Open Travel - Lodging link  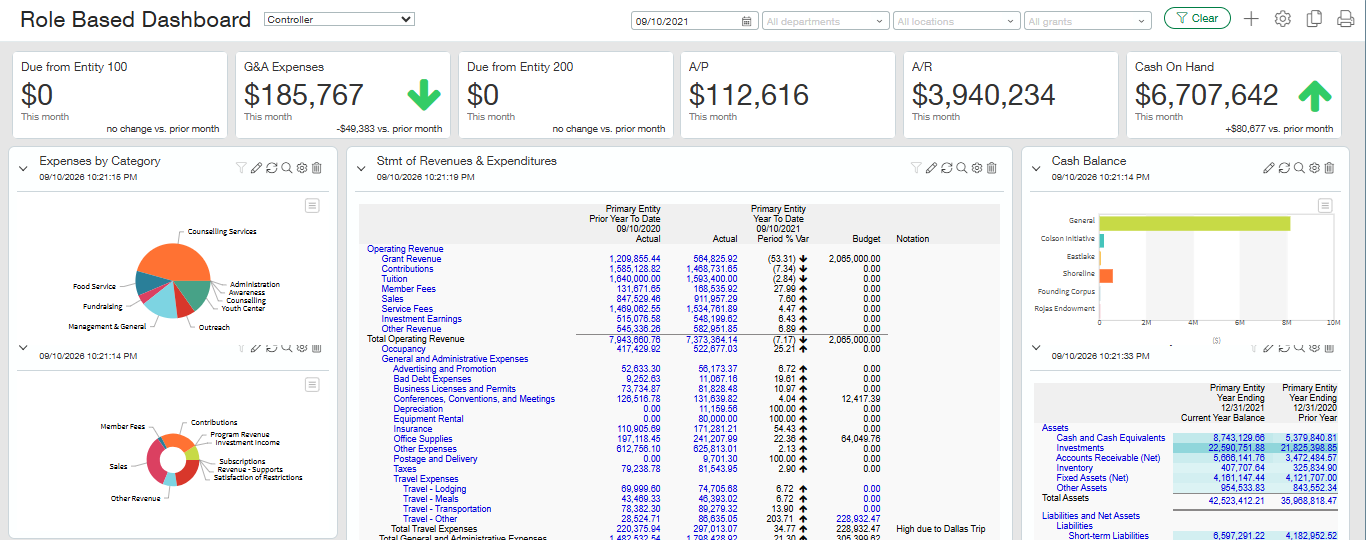click(434, 489)
